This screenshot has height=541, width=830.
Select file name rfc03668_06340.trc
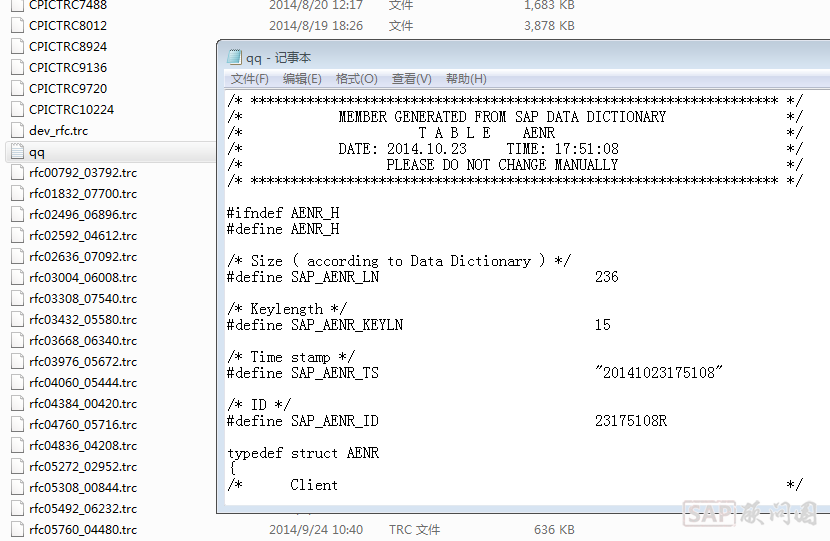[83, 340]
